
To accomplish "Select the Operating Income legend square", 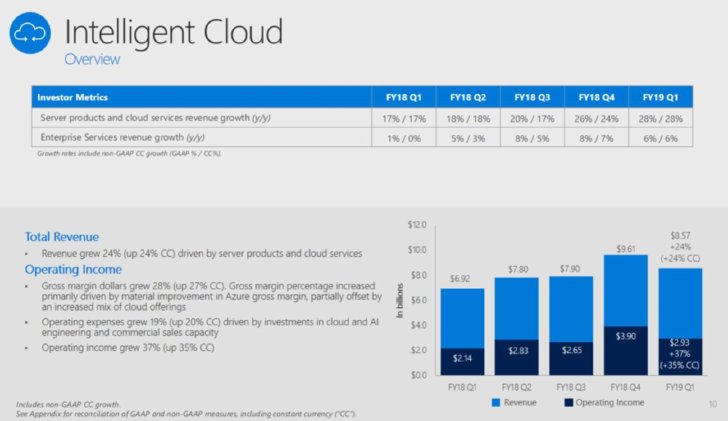I will tap(568, 402).
